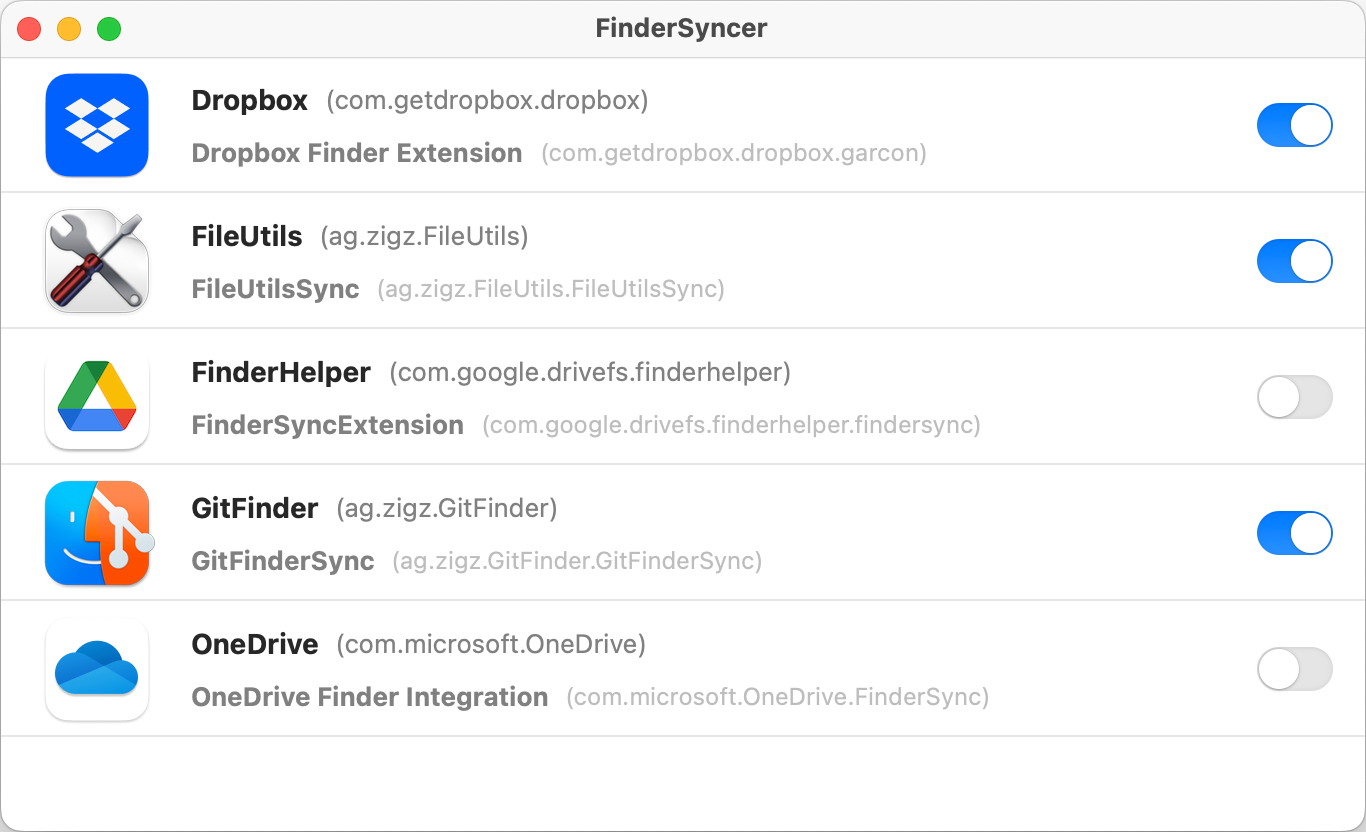The image size is (1366, 832).
Task: Enable the FinderHelper sync extension toggle
Action: point(1294,397)
